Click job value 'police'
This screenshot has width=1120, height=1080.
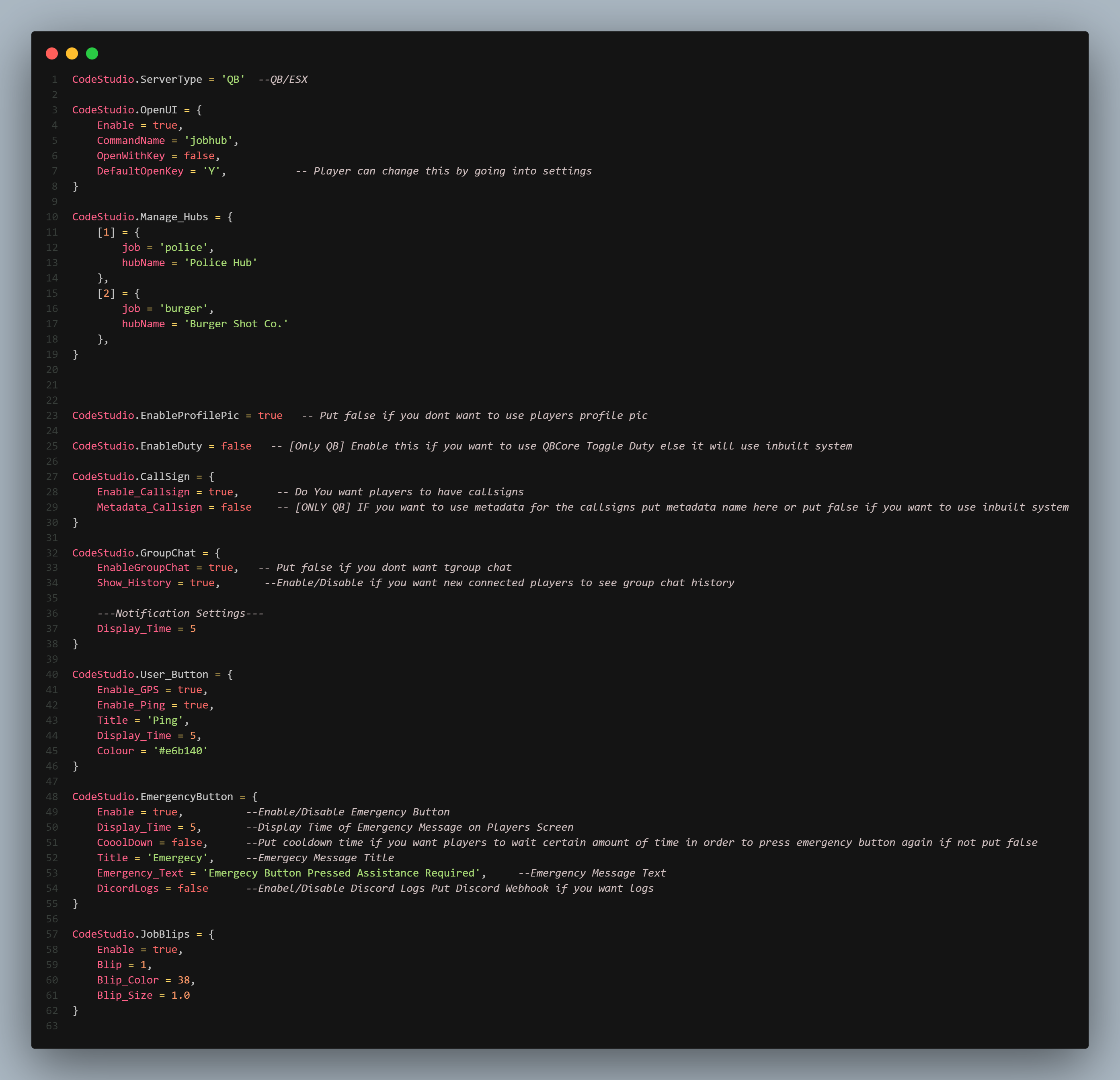point(183,247)
